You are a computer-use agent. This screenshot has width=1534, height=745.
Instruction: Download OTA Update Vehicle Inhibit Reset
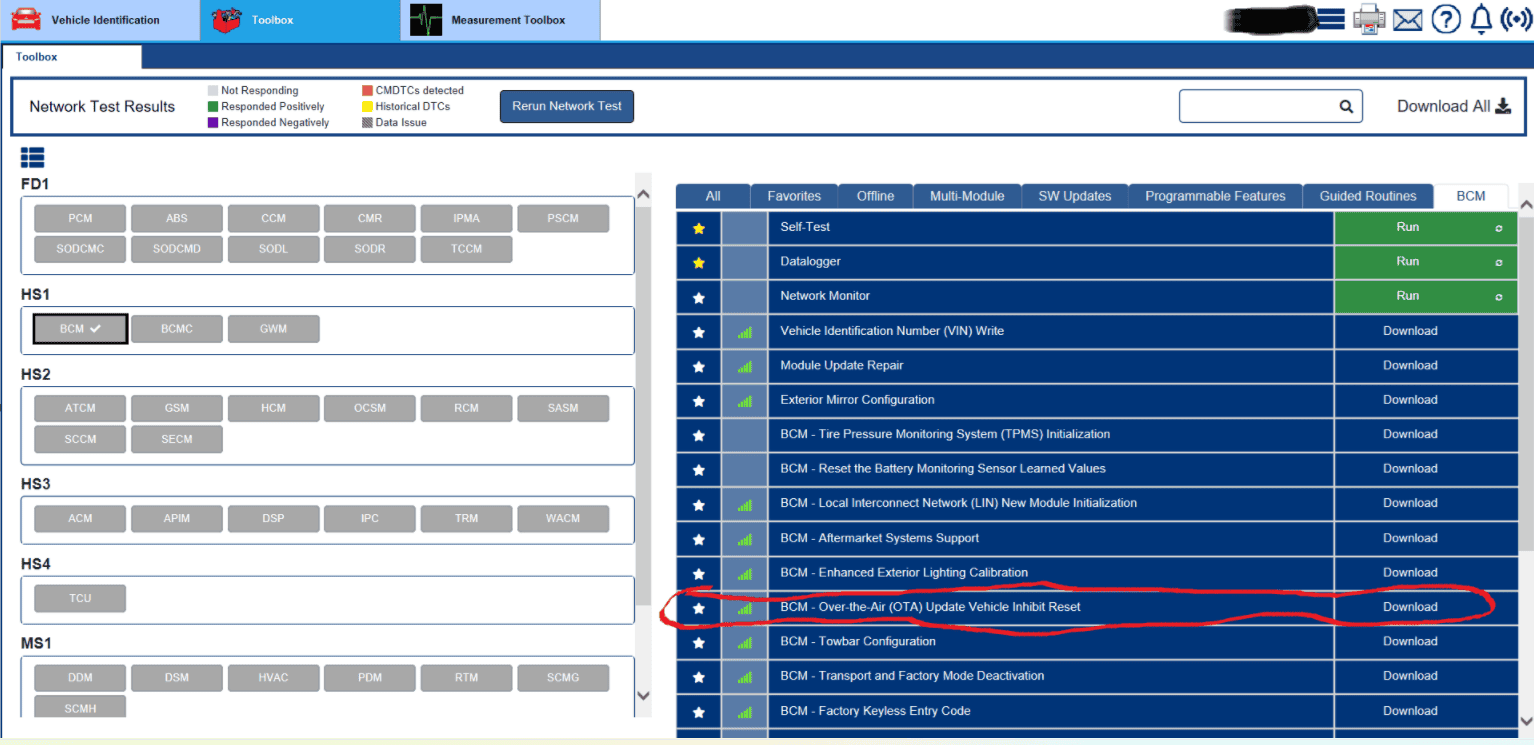coord(1410,607)
